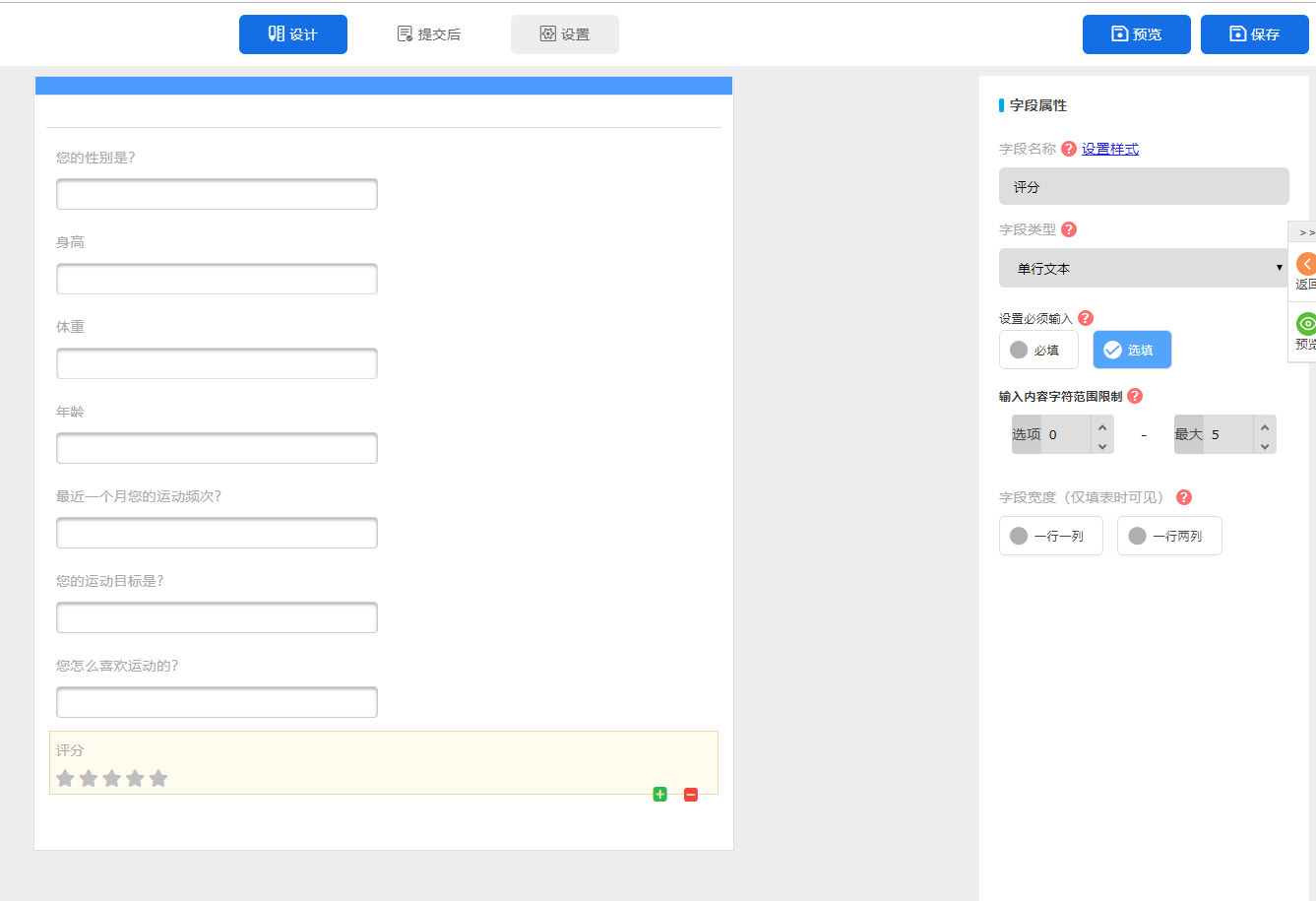Image resolution: width=1316 pixels, height=901 pixels.
Task: Click the green eye 预览 icon
Action: tap(1305, 324)
